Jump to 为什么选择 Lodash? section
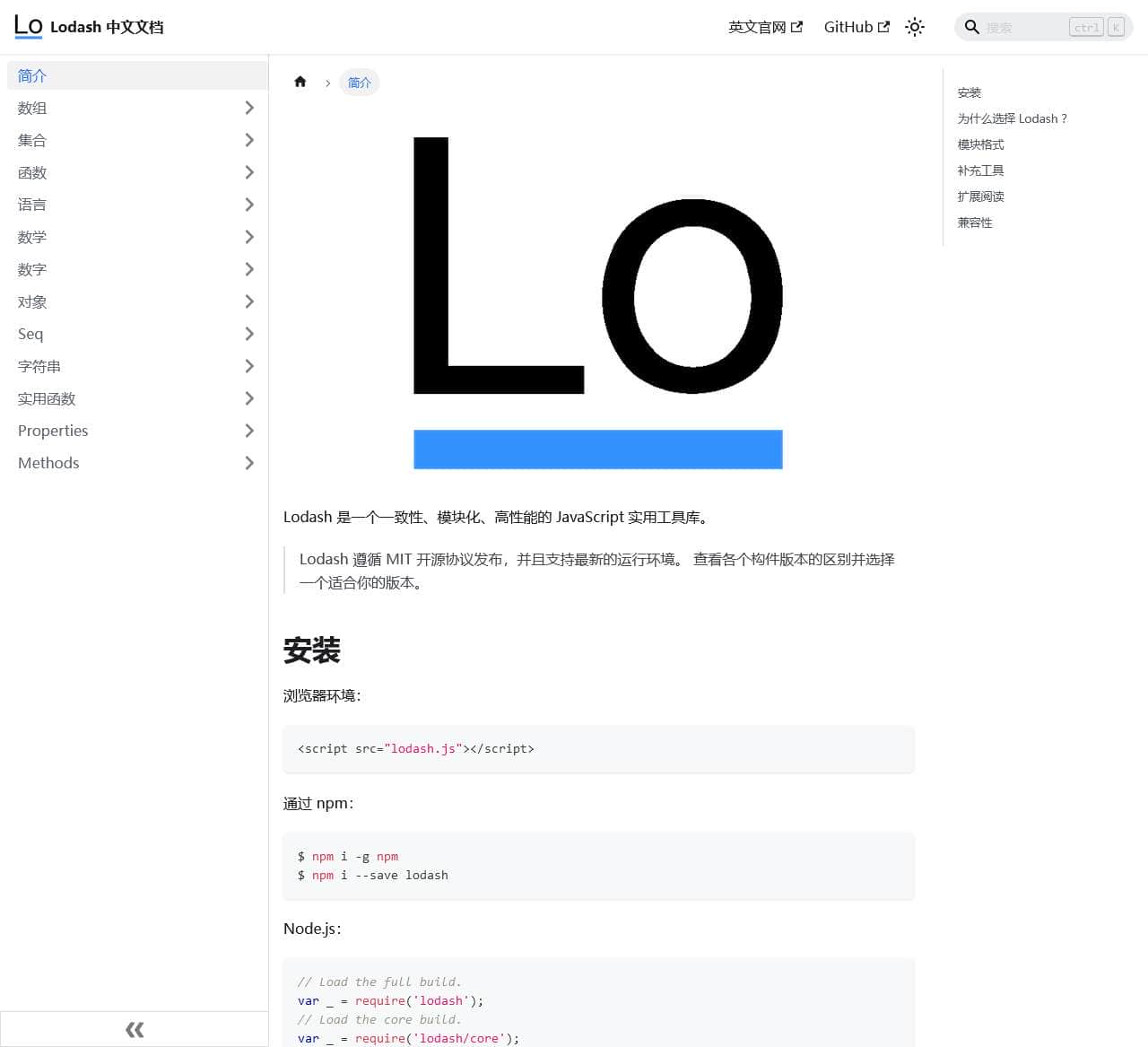This screenshot has height=1047, width=1148. pyautogui.click(x=1012, y=118)
